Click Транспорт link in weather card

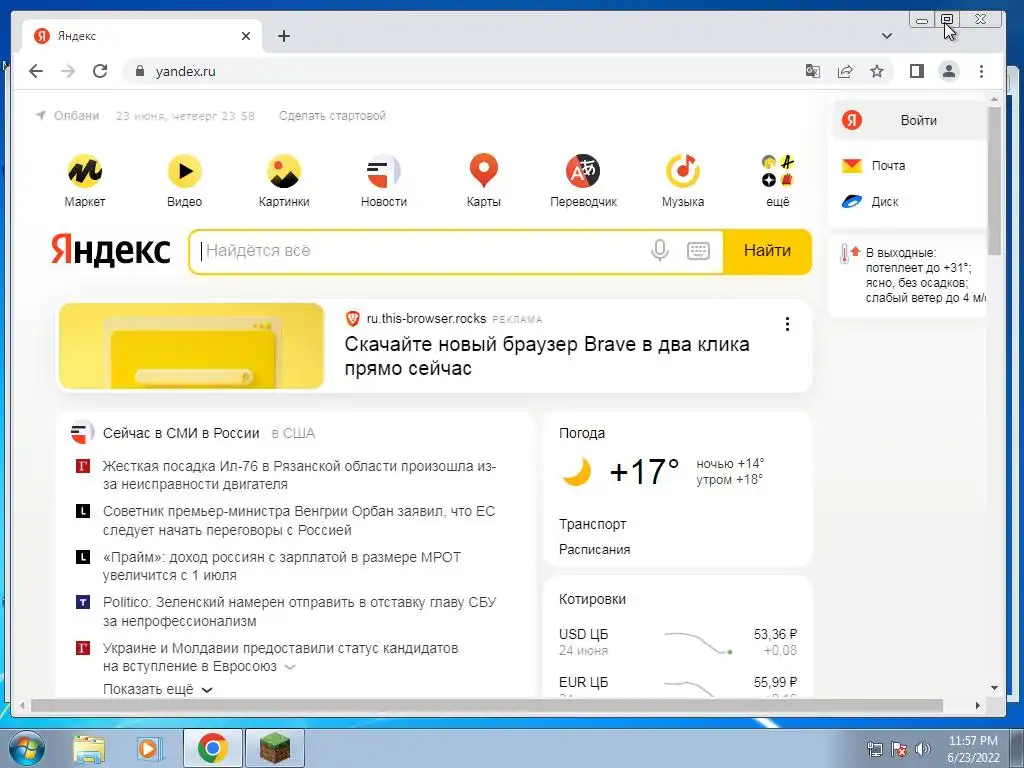pyautogui.click(x=592, y=524)
